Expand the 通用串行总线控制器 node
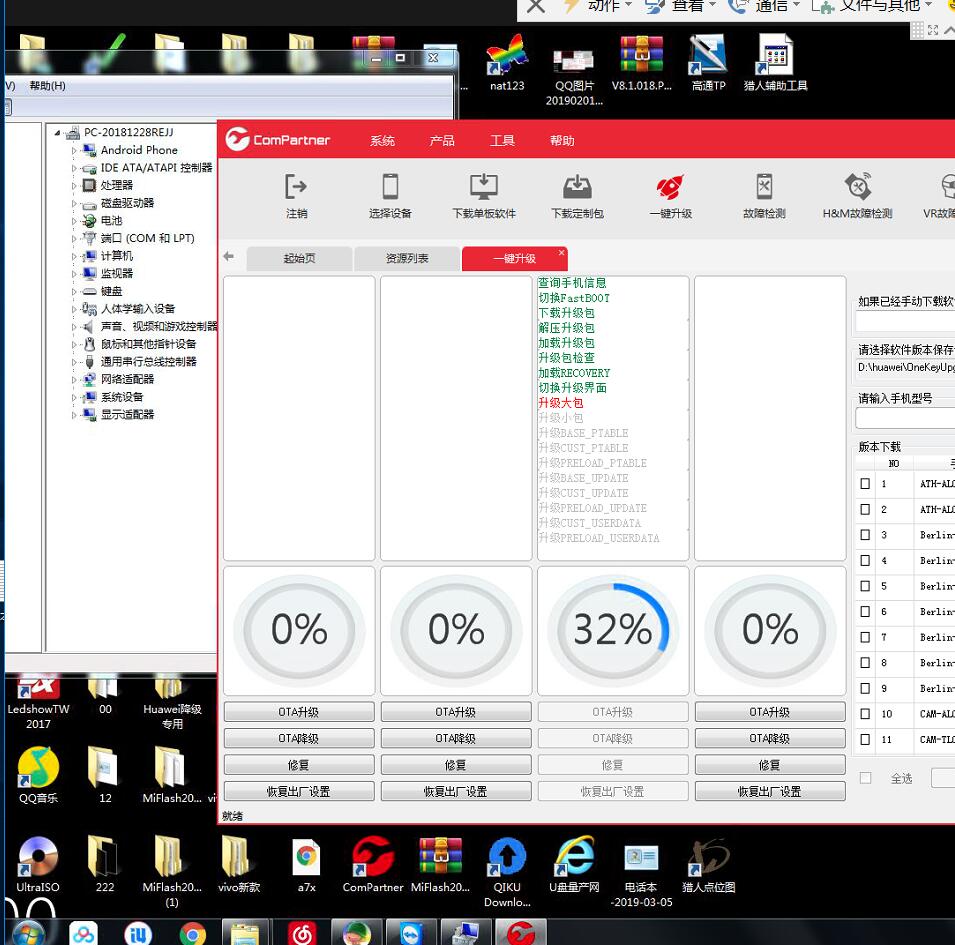This screenshot has width=955, height=945. pyautogui.click(x=74, y=362)
